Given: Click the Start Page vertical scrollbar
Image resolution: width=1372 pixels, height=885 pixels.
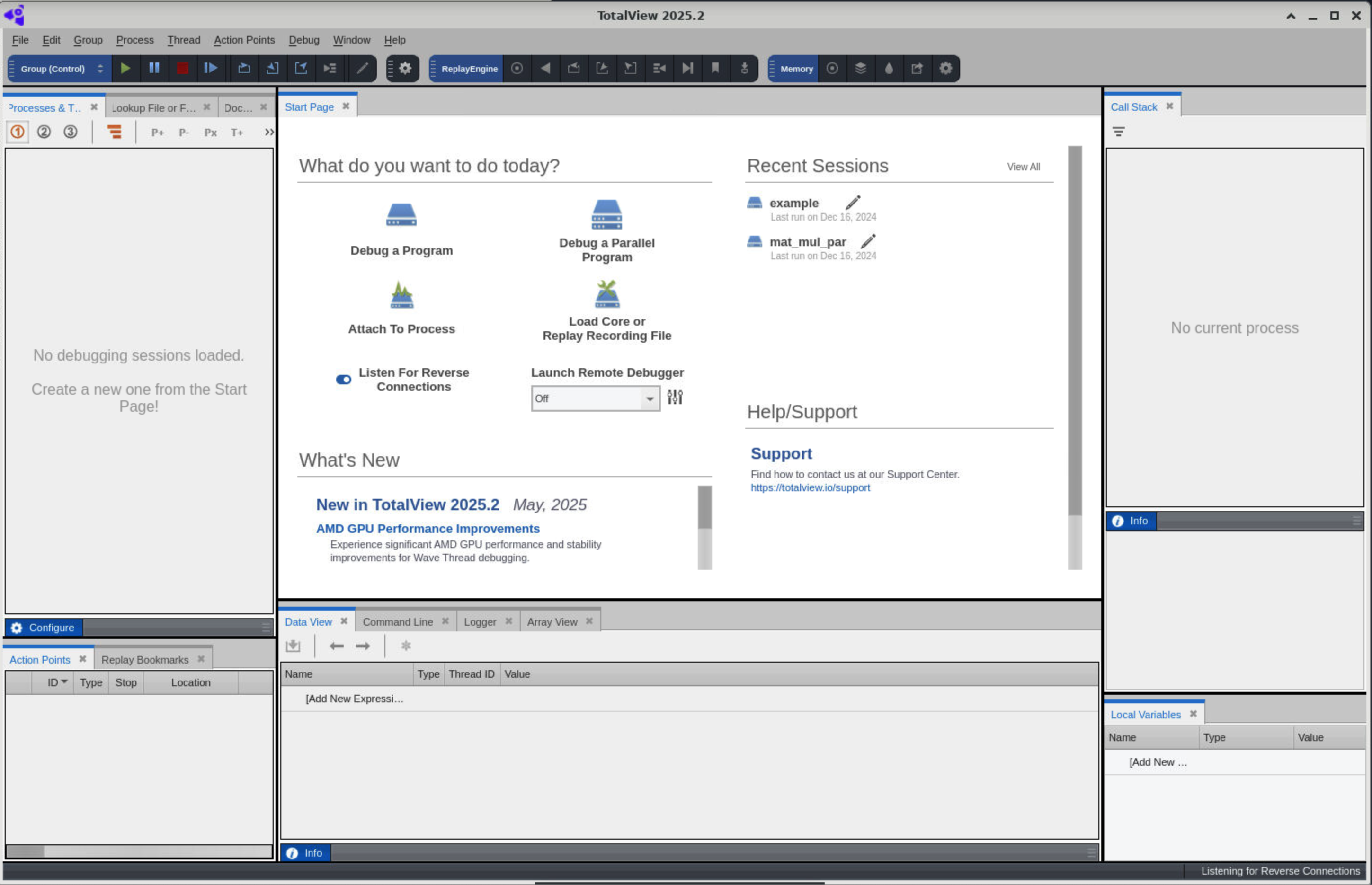Looking at the screenshot, I should click(1074, 330).
